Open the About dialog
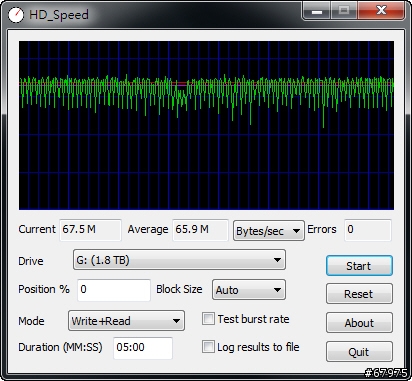The width and height of the screenshot is (412, 381). pyautogui.click(x=359, y=323)
